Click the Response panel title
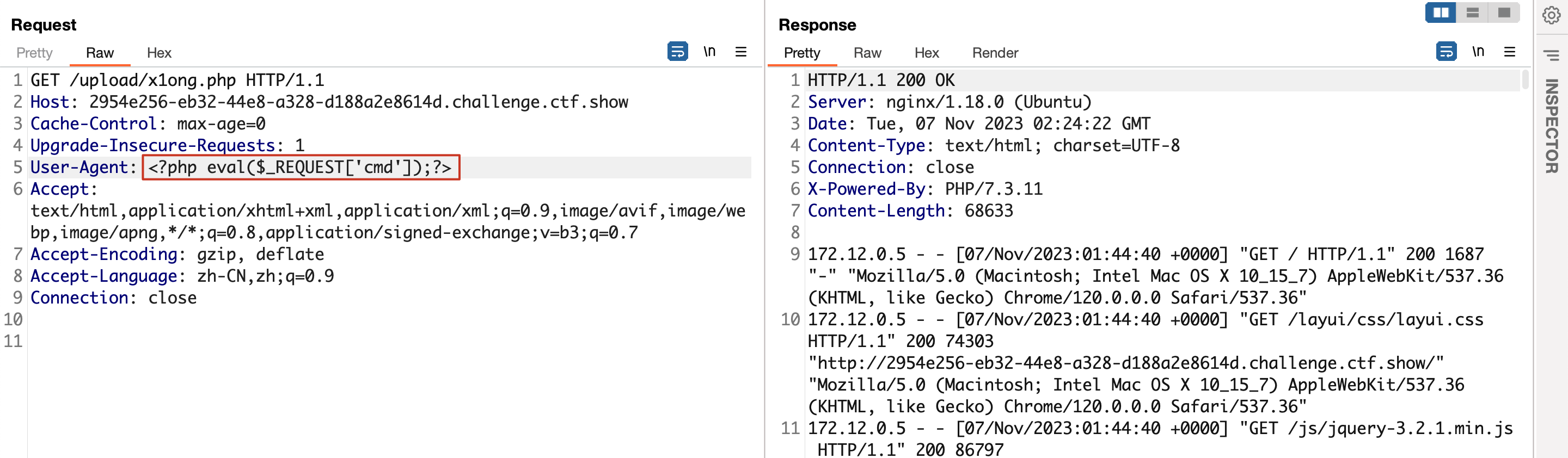This screenshot has height=458, width=1568. pos(817,25)
